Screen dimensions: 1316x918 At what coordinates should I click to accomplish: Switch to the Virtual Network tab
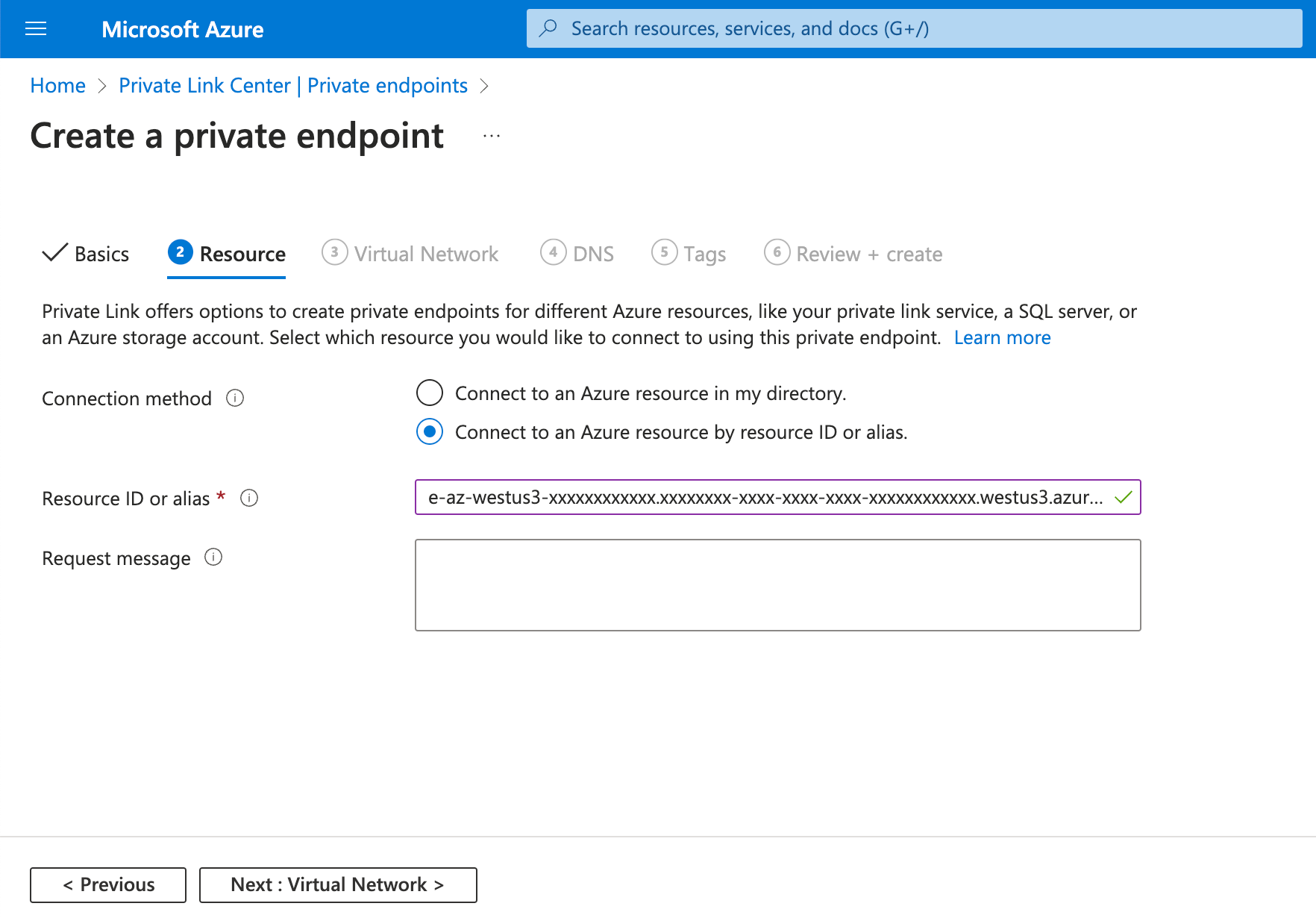pyautogui.click(x=410, y=254)
